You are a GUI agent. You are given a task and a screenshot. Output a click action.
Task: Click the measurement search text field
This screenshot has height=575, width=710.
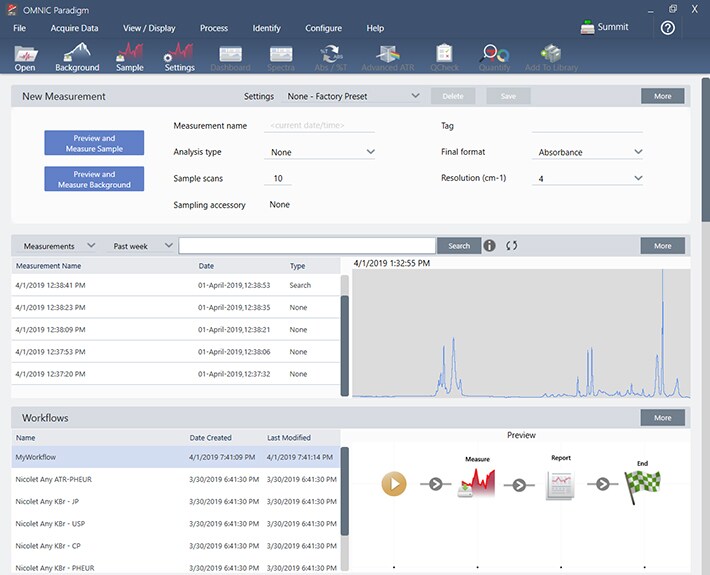pos(307,245)
